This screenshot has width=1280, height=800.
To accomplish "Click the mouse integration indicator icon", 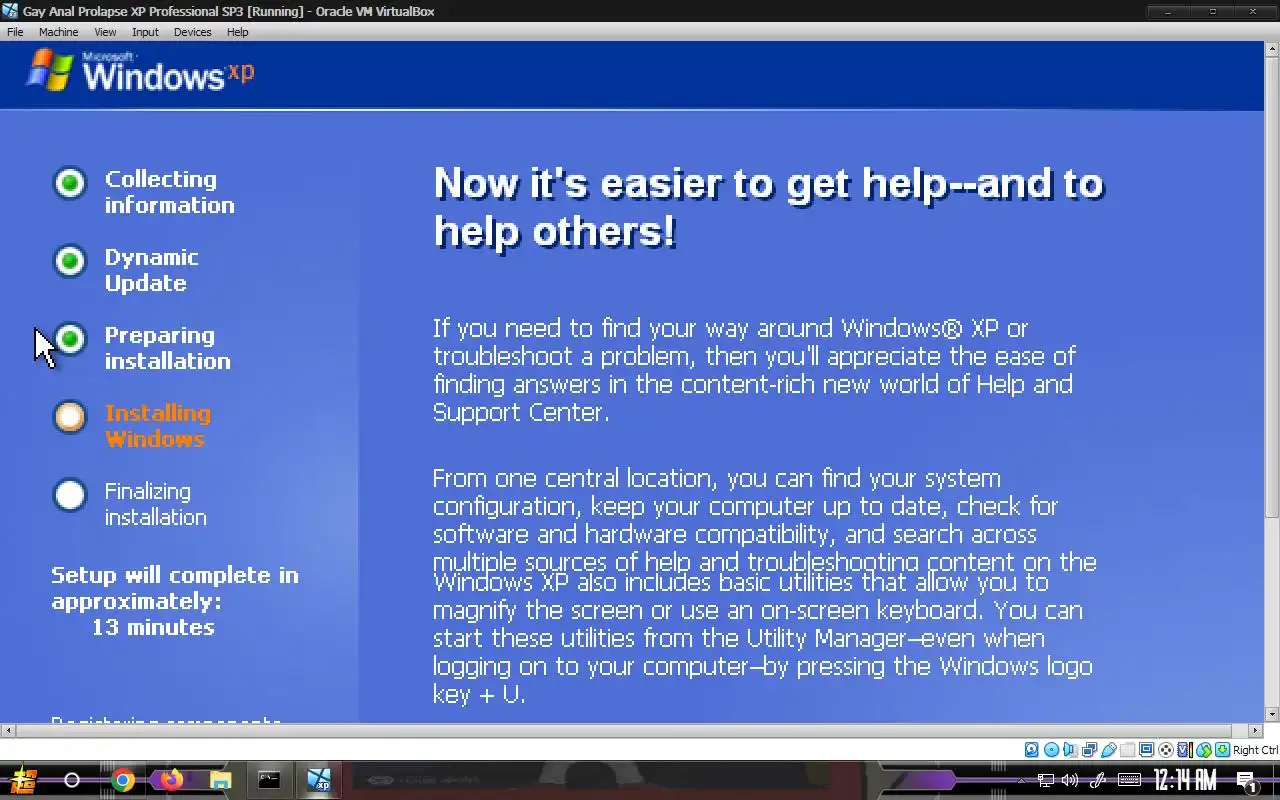I will pyautogui.click(x=1204, y=750).
